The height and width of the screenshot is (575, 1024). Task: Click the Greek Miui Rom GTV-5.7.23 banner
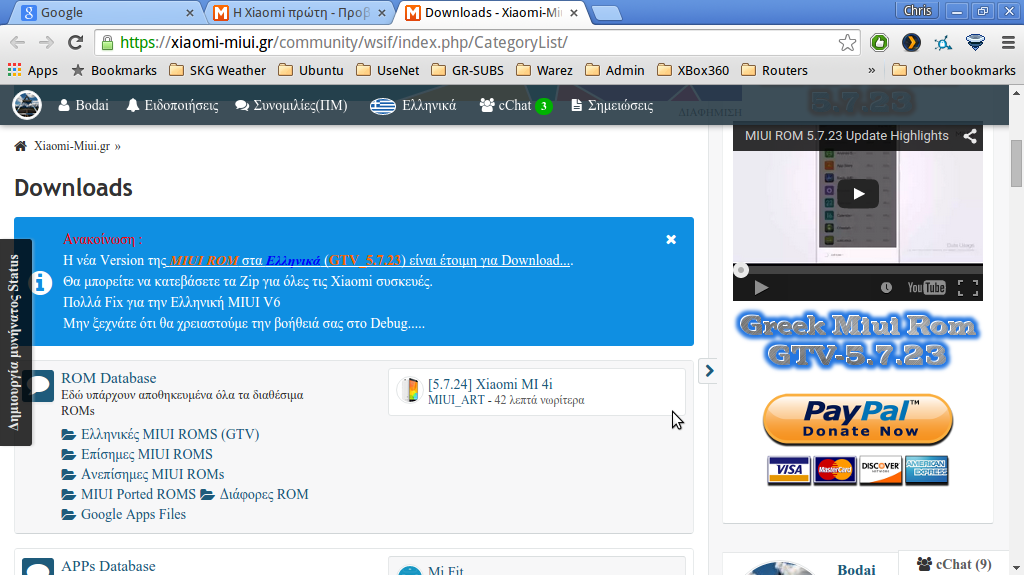(x=857, y=340)
